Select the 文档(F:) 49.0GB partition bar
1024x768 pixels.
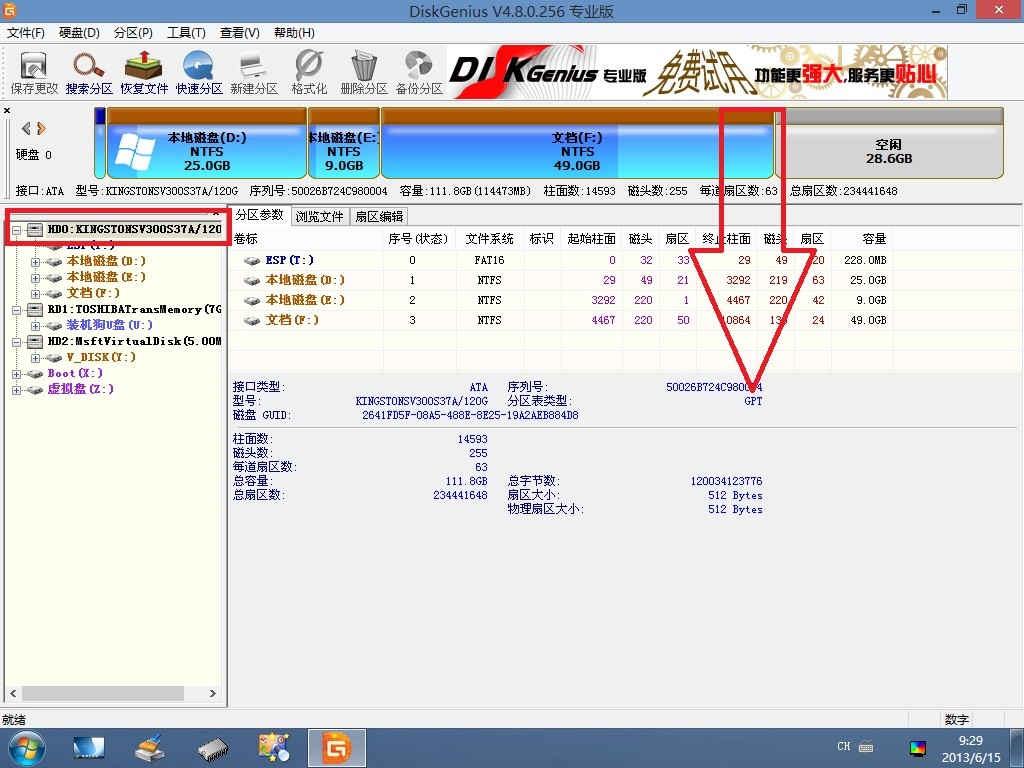coord(577,151)
